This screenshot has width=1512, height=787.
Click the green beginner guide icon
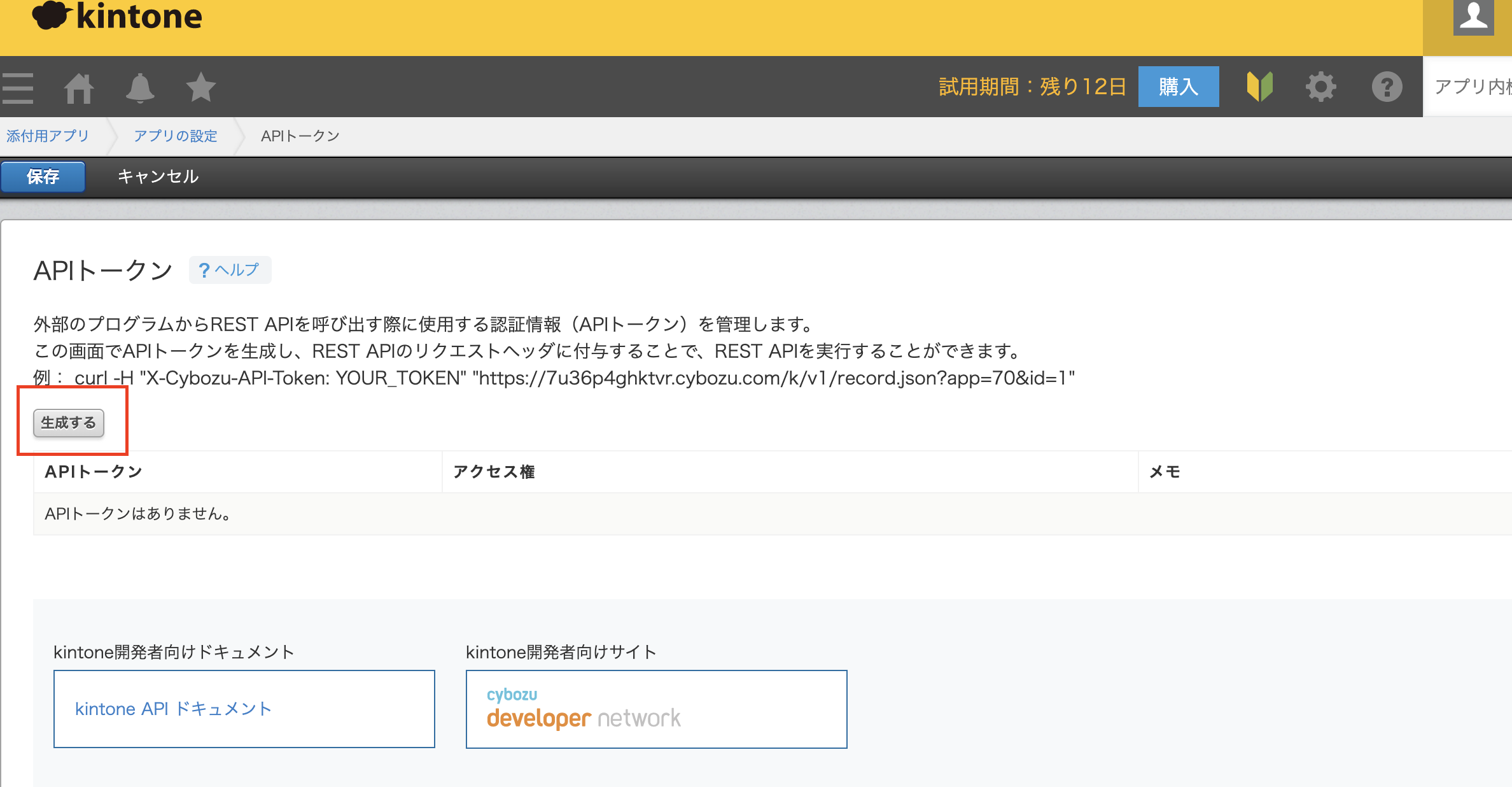coord(1259,87)
